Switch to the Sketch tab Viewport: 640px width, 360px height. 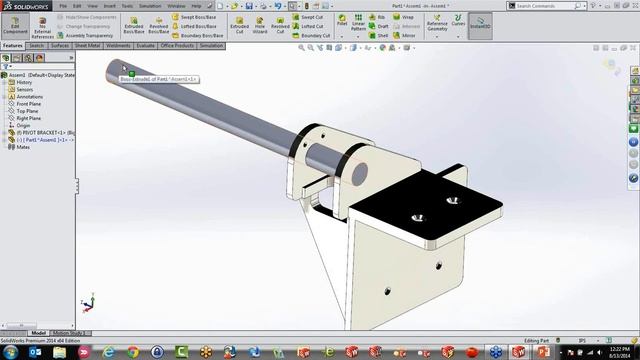(x=36, y=46)
